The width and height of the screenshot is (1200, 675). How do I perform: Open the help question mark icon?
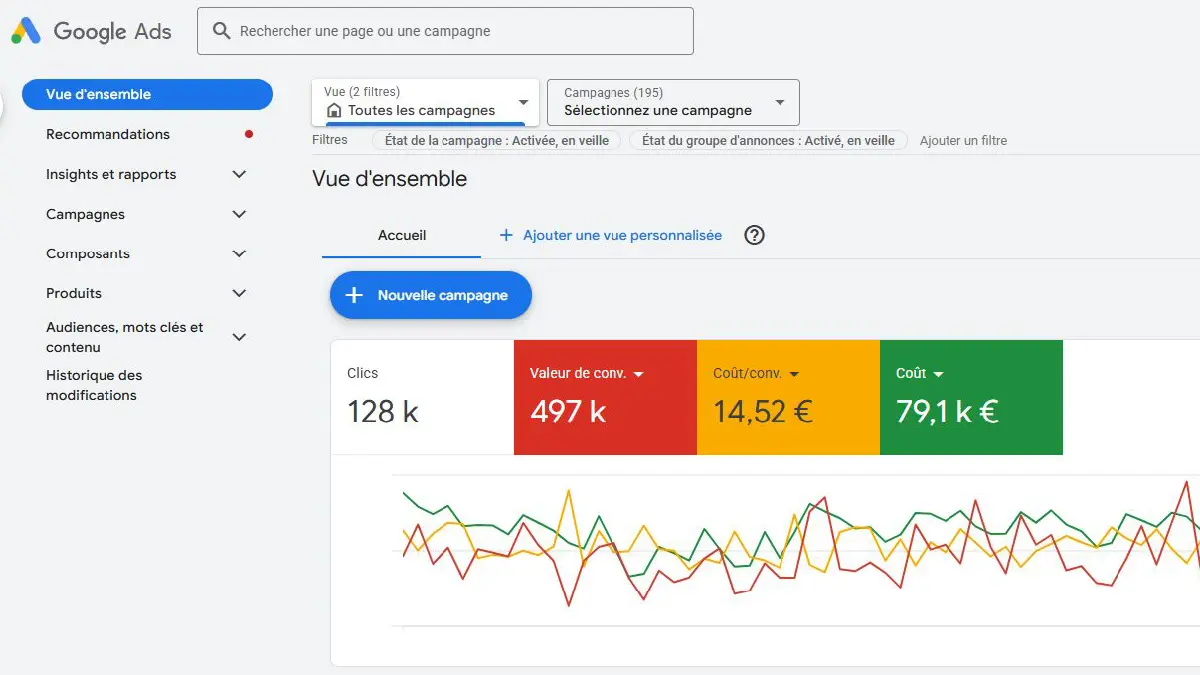pos(755,235)
